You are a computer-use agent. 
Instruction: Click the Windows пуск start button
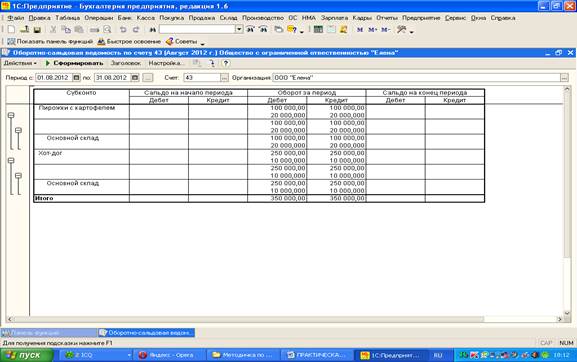[27, 355]
